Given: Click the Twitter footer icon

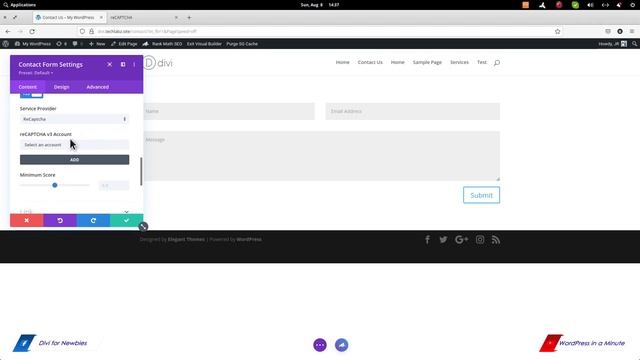Looking at the screenshot, I should (443, 240).
